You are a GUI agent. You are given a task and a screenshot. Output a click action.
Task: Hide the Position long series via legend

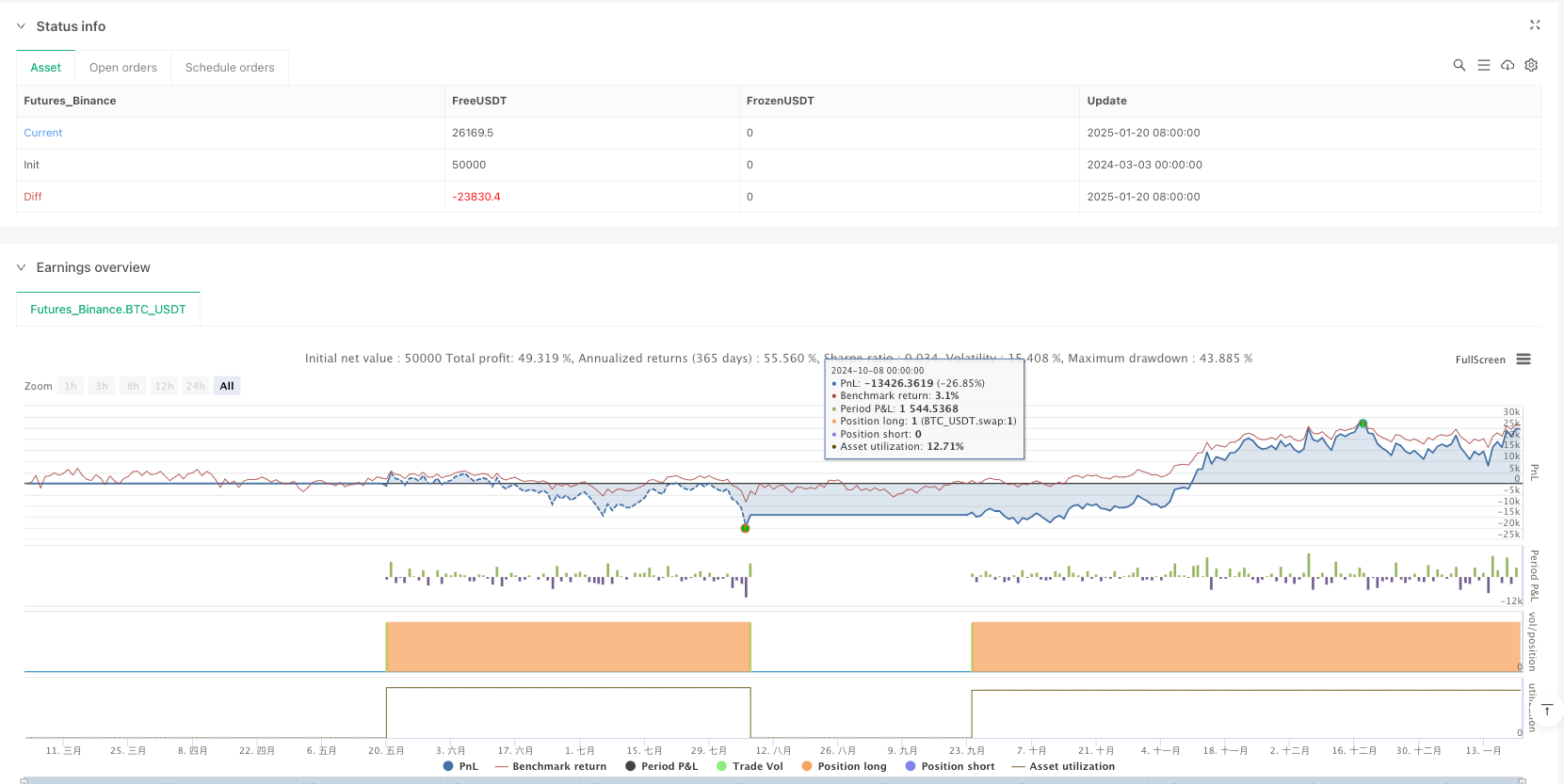click(x=844, y=766)
